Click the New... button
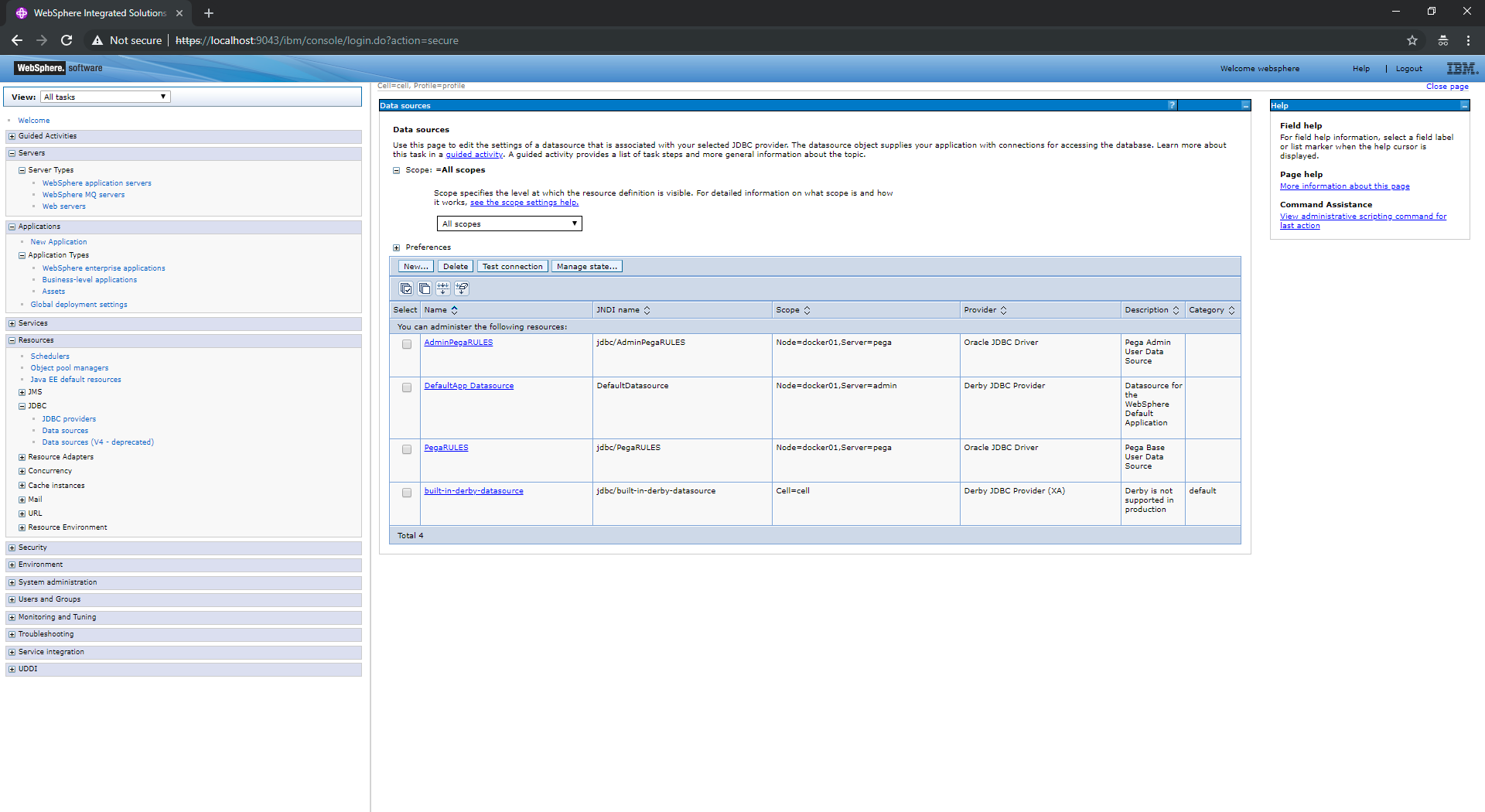Viewport: 1485px width, 812px height. (416, 266)
